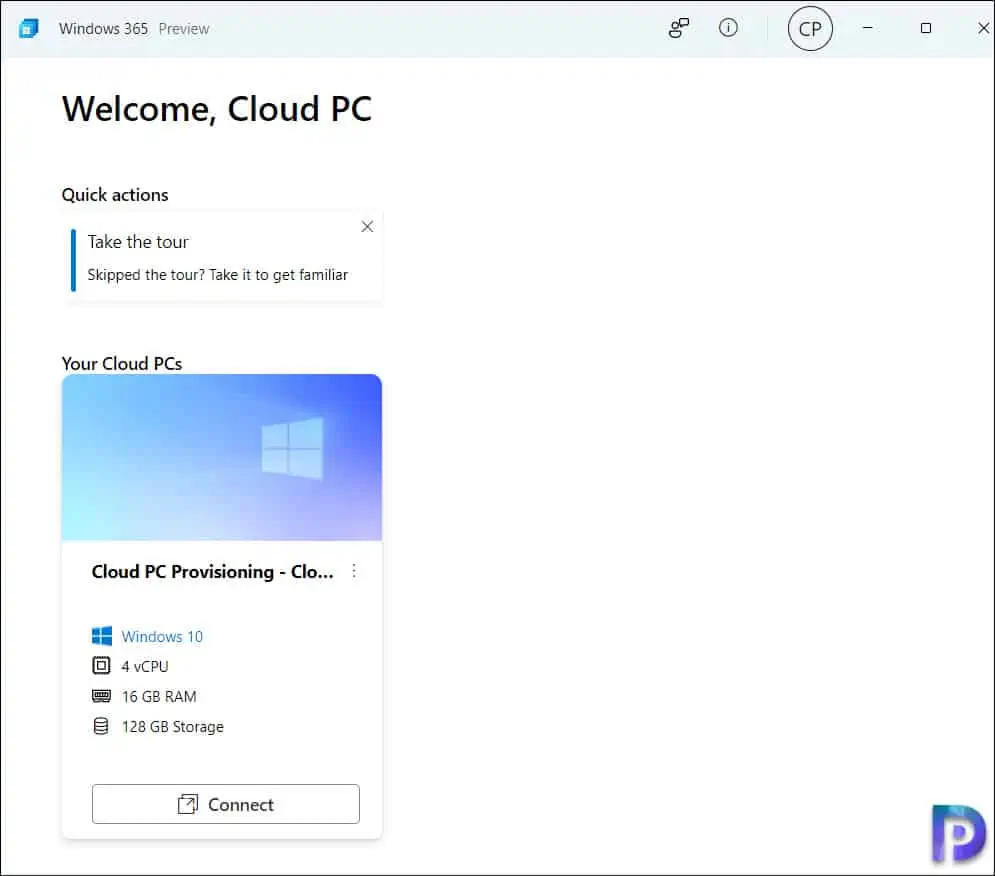Open the CP account profile avatar
Screen dimensions: 995x876
(810, 29)
